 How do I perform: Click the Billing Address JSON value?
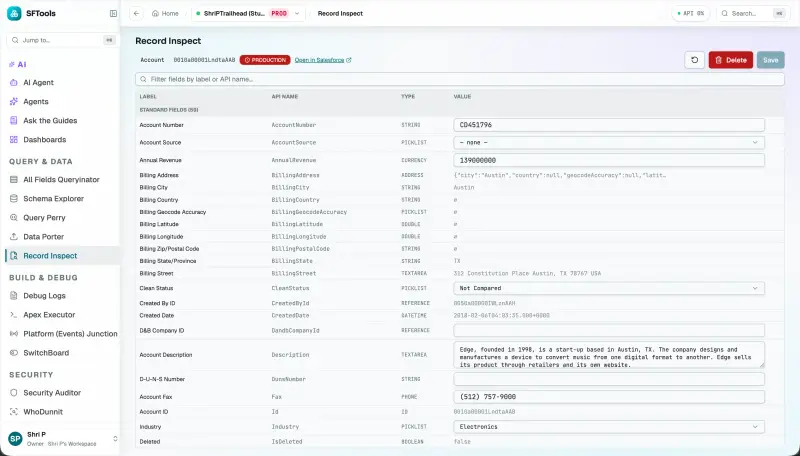pyautogui.click(x=560, y=175)
